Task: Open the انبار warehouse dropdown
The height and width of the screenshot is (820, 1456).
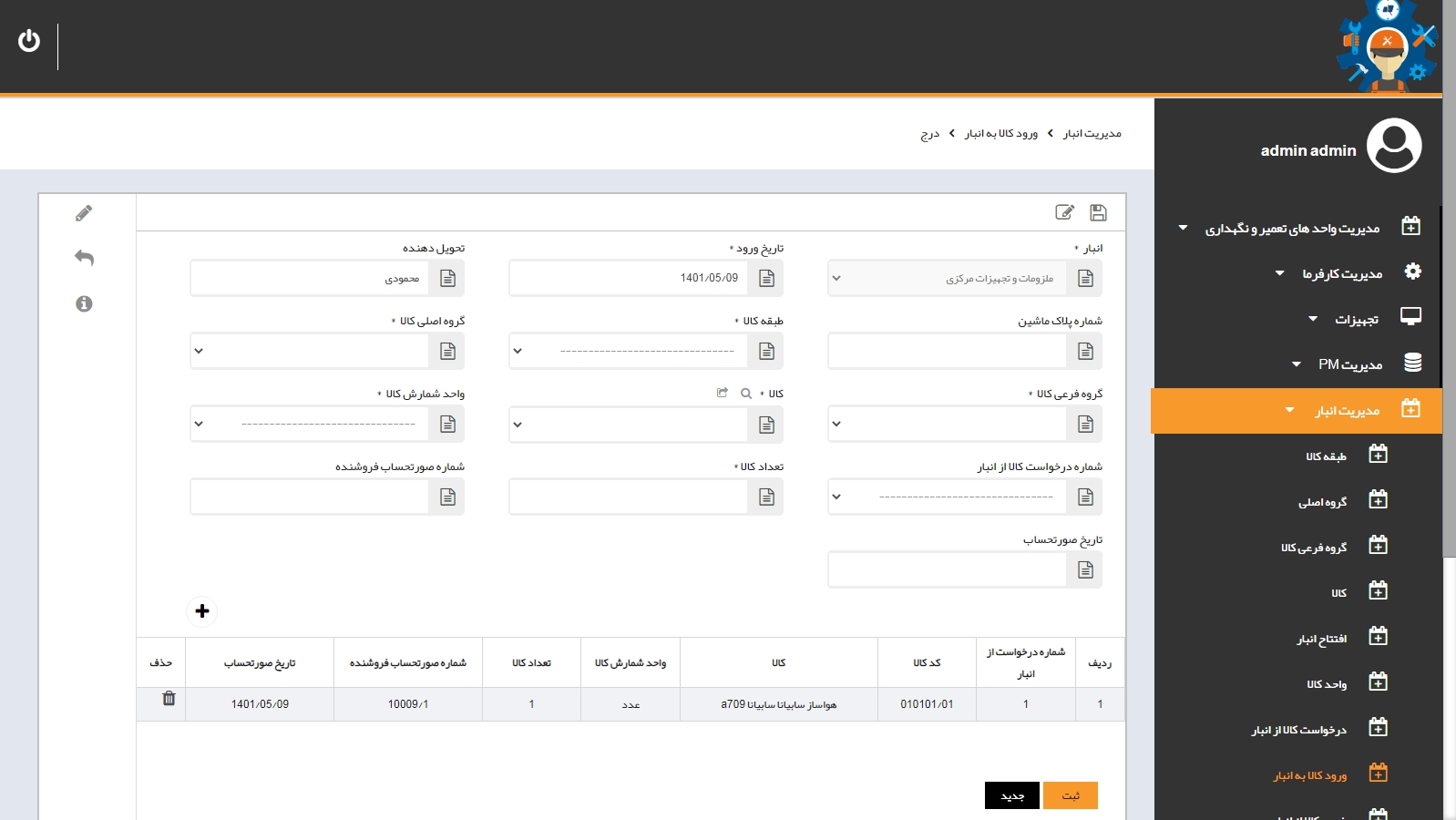Action: [948, 279]
